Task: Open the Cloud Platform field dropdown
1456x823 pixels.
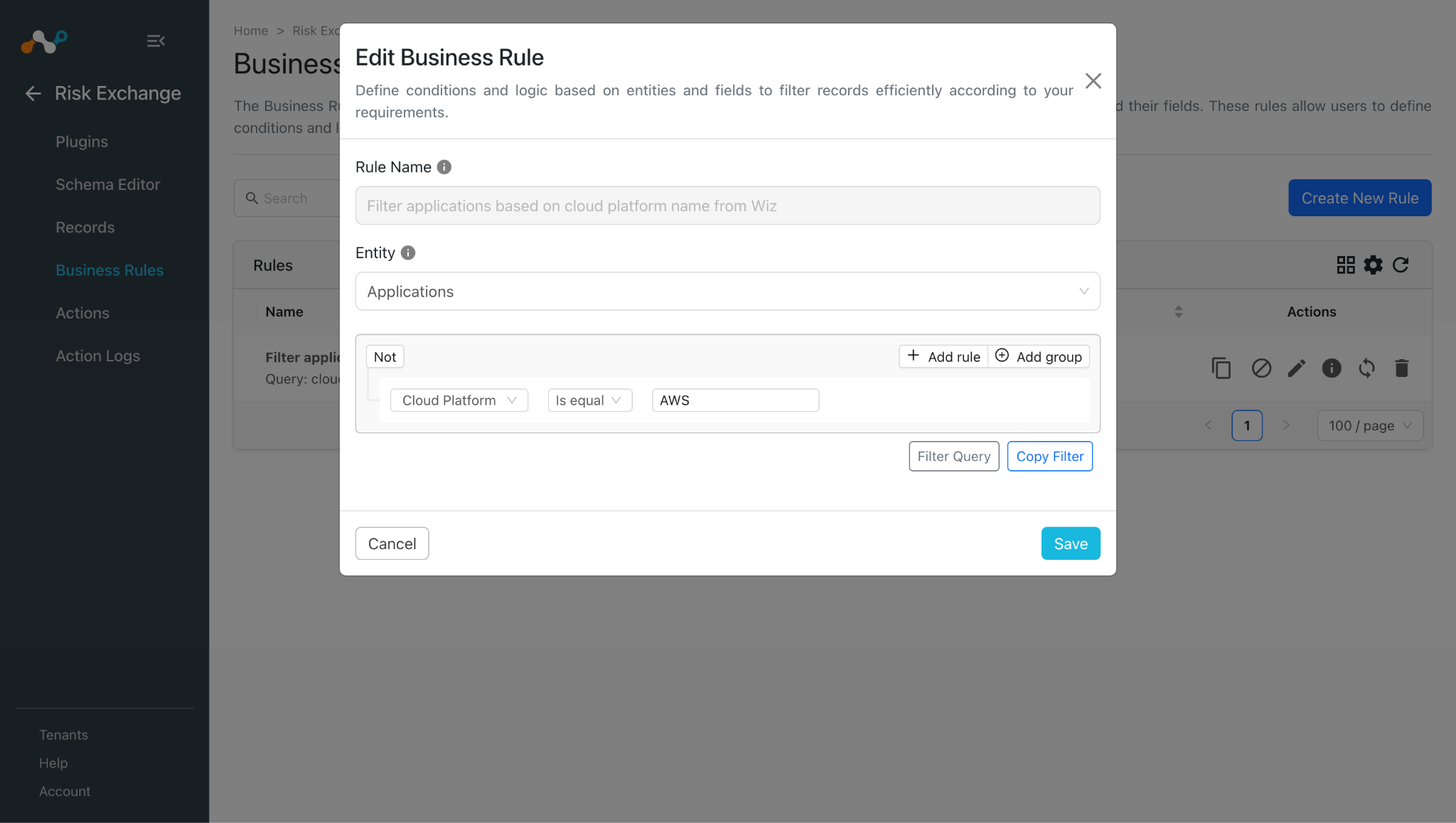Action: 459,400
